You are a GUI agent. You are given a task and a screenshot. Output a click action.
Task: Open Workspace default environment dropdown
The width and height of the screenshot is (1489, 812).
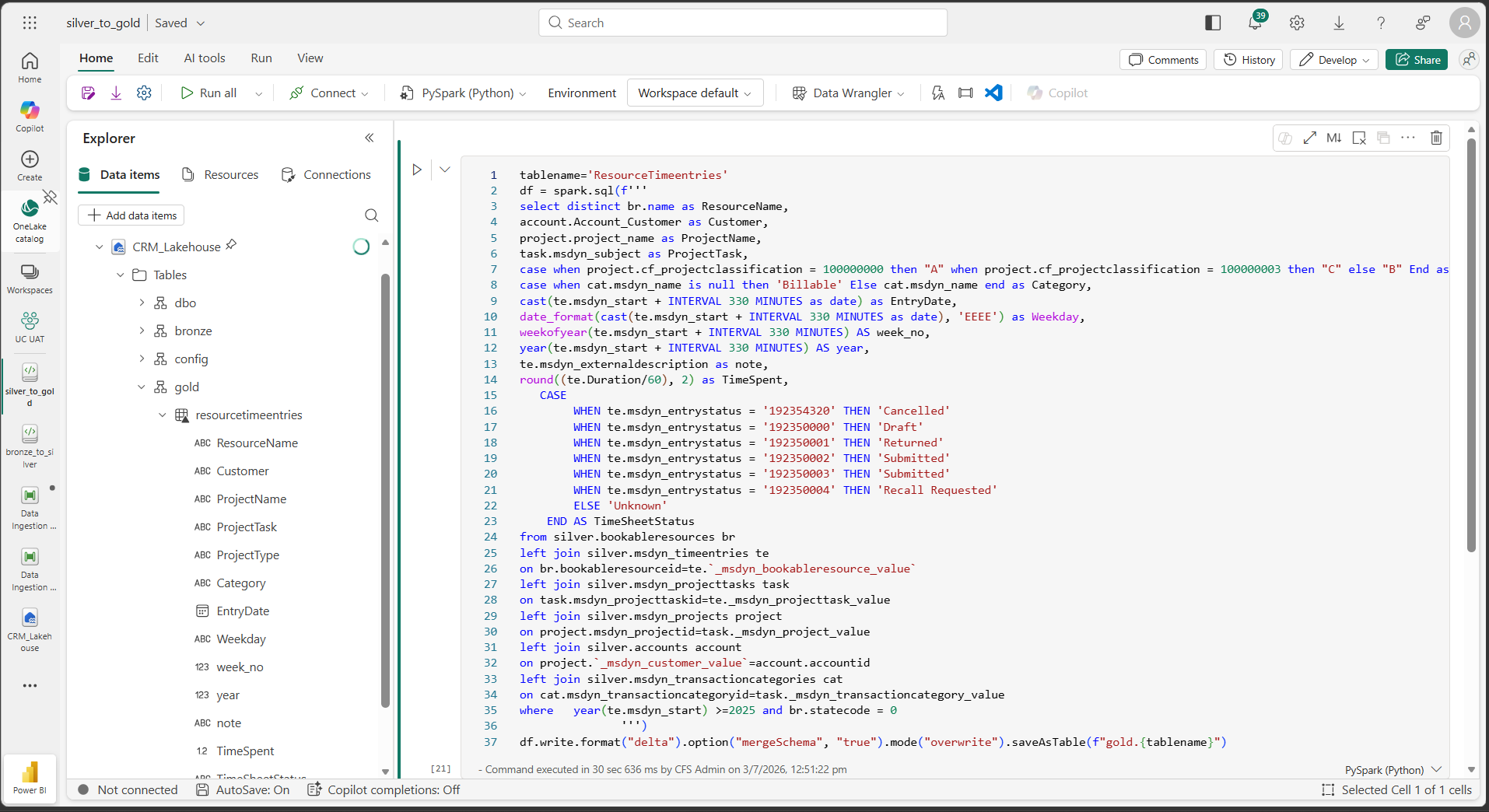695,93
